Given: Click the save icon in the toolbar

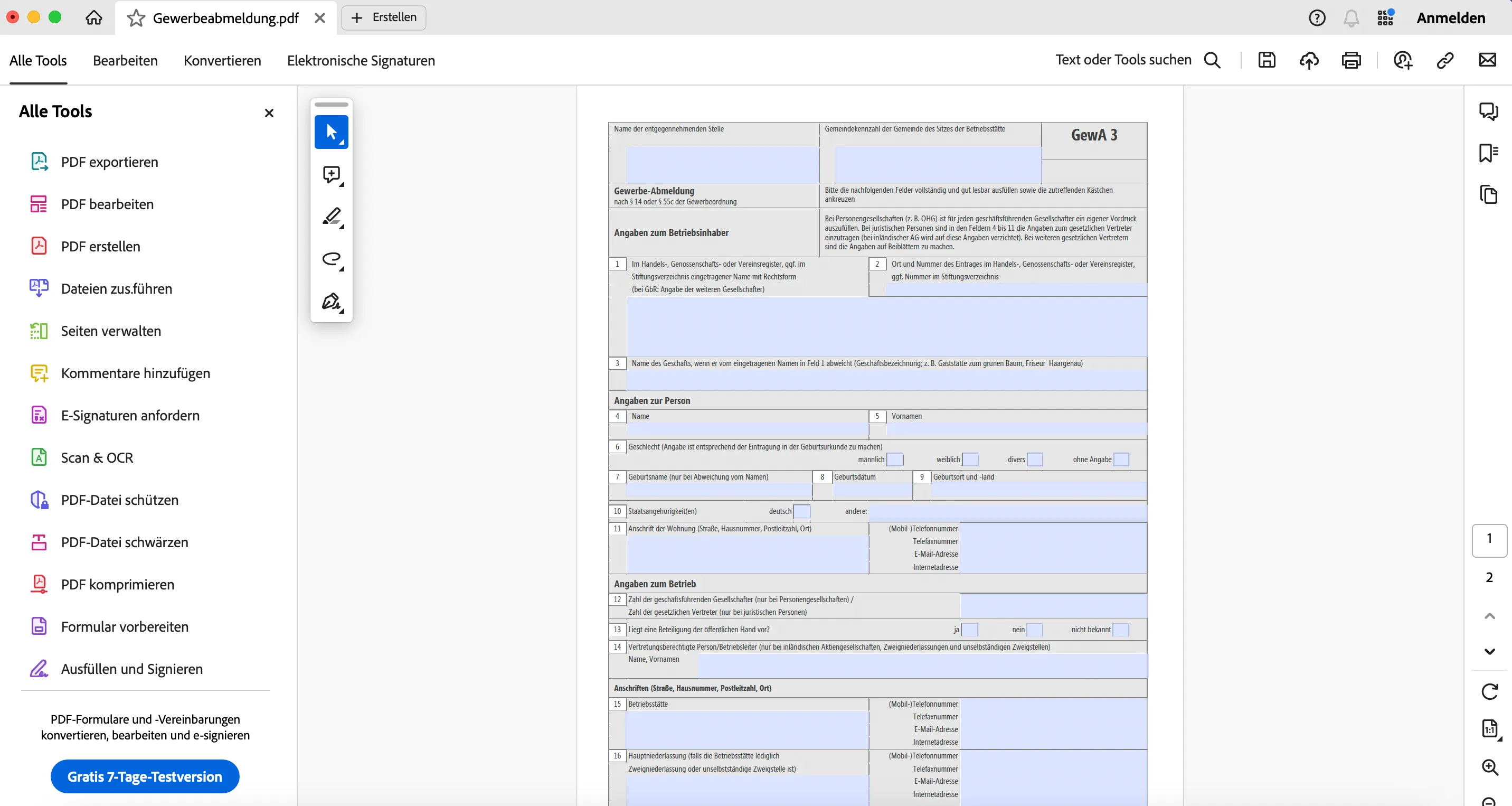Looking at the screenshot, I should coord(1267,60).
